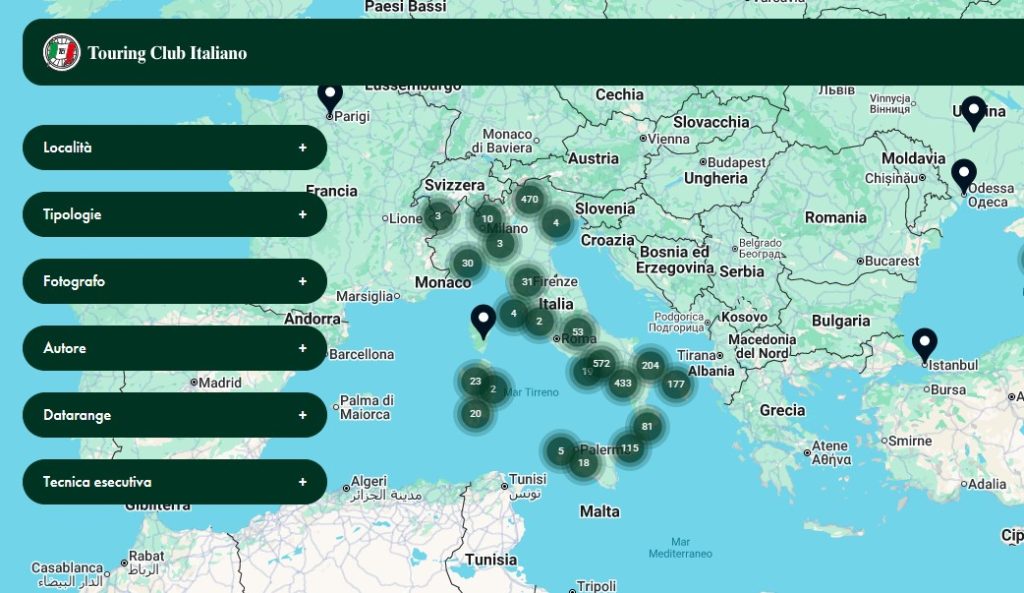Click the map pin near Odessa
Viewport: 1024px width, 593px height.
point(963,175)
